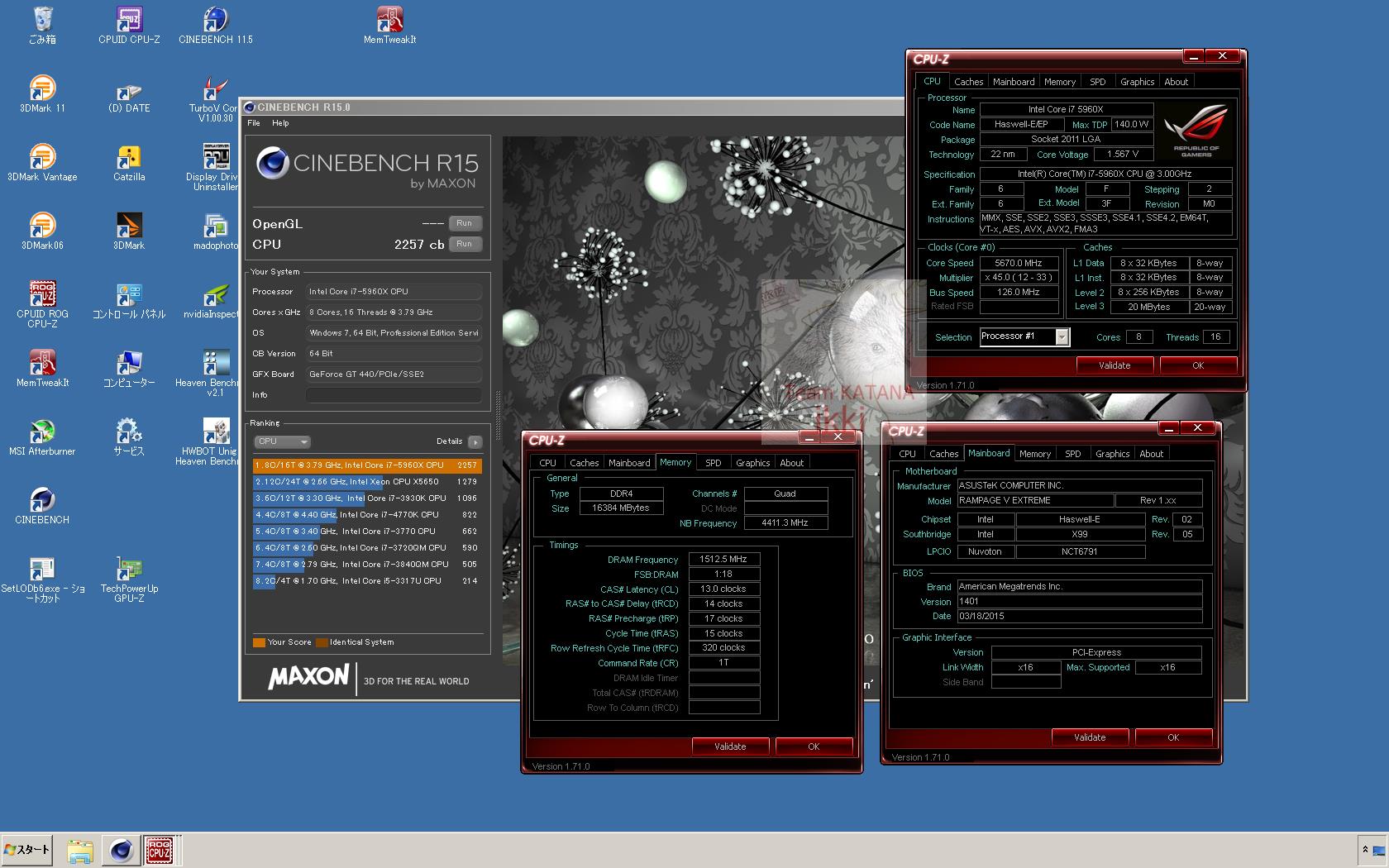Screen dimensions: 1389x868
Task: Open About tab in top CPU-Z
Action: click(1176, 82)
